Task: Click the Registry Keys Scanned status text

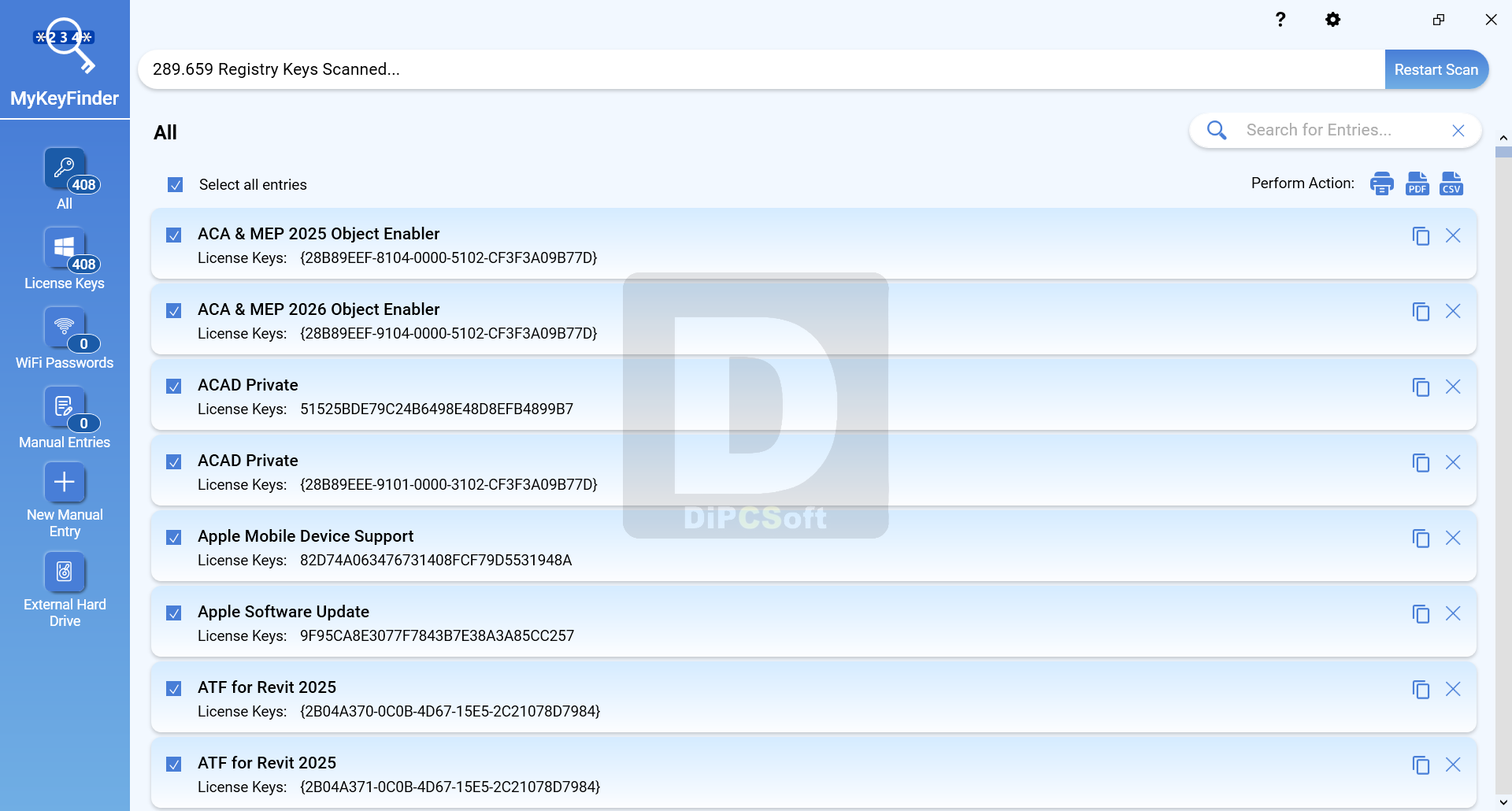Action: 276,69
